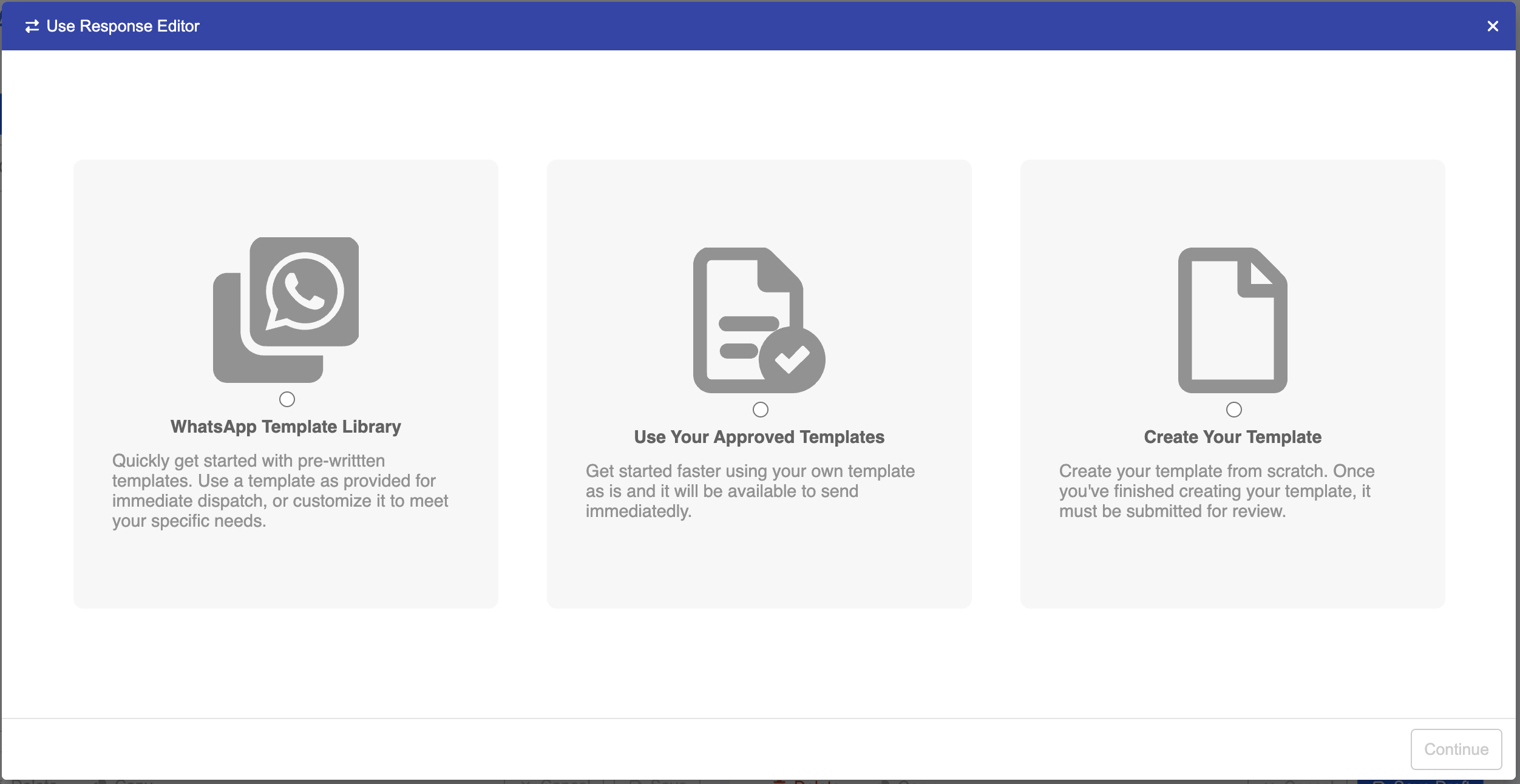
Task: Pick the Create Your Template radio button
Action: click(1233, 410)
